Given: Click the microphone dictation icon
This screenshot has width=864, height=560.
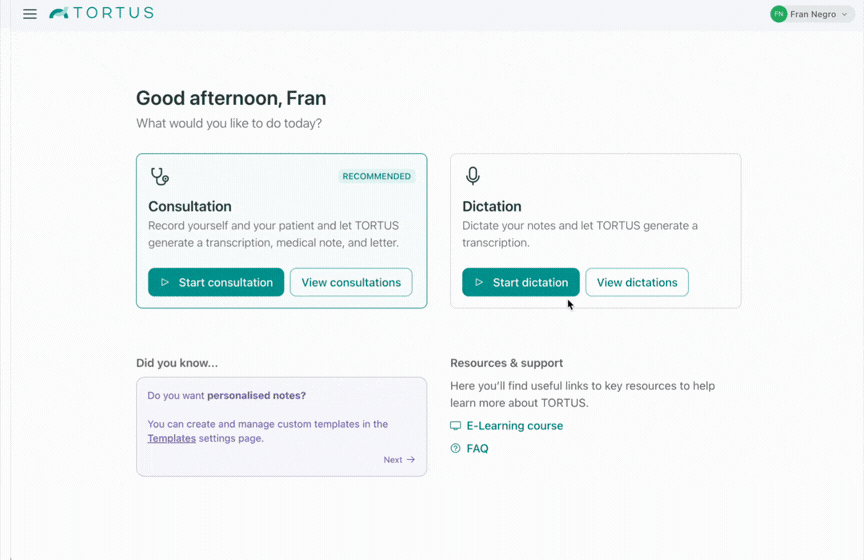Looking at the screenshot, I should coord(473,176).
